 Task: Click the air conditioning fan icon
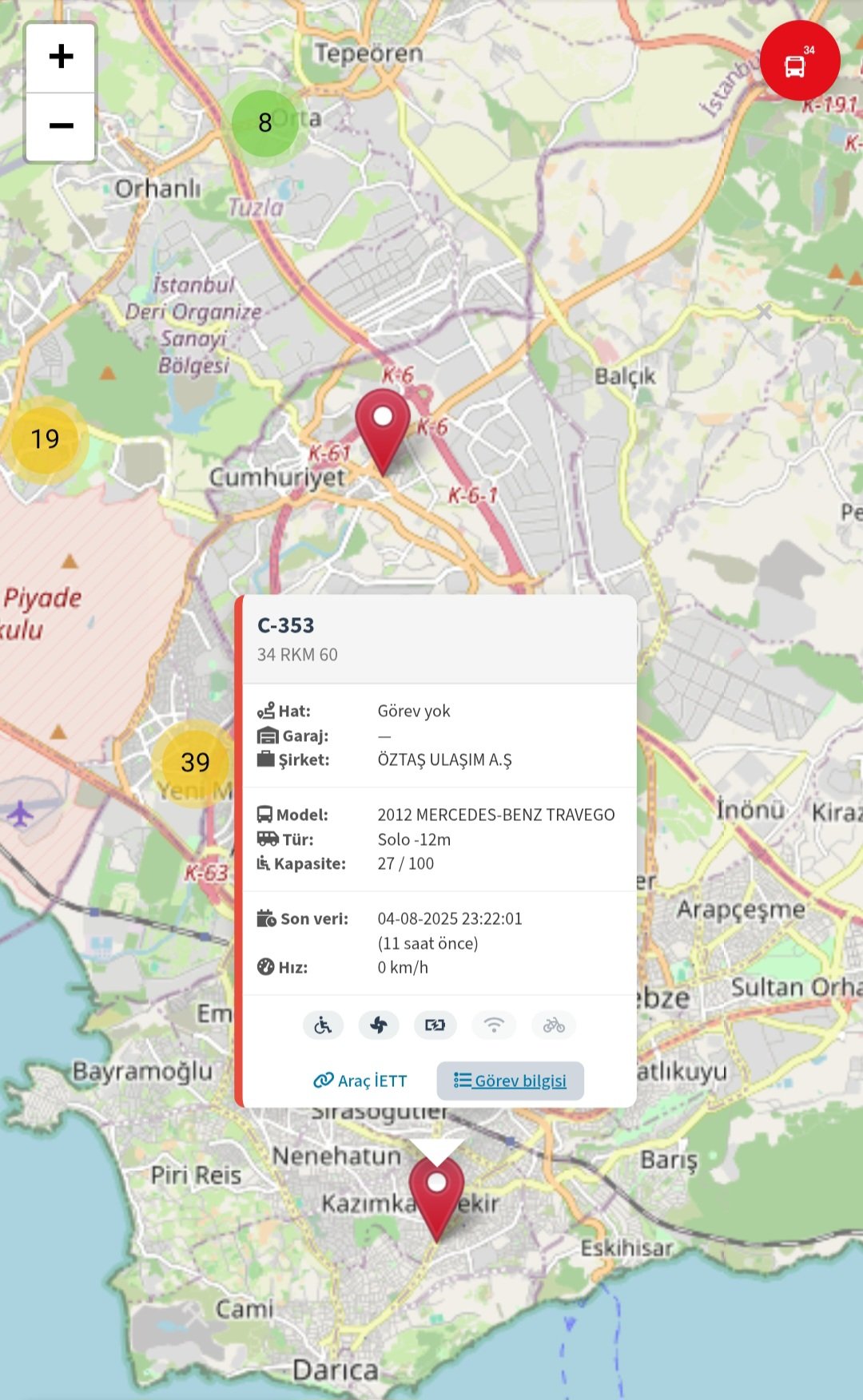tap(379, 1025)
